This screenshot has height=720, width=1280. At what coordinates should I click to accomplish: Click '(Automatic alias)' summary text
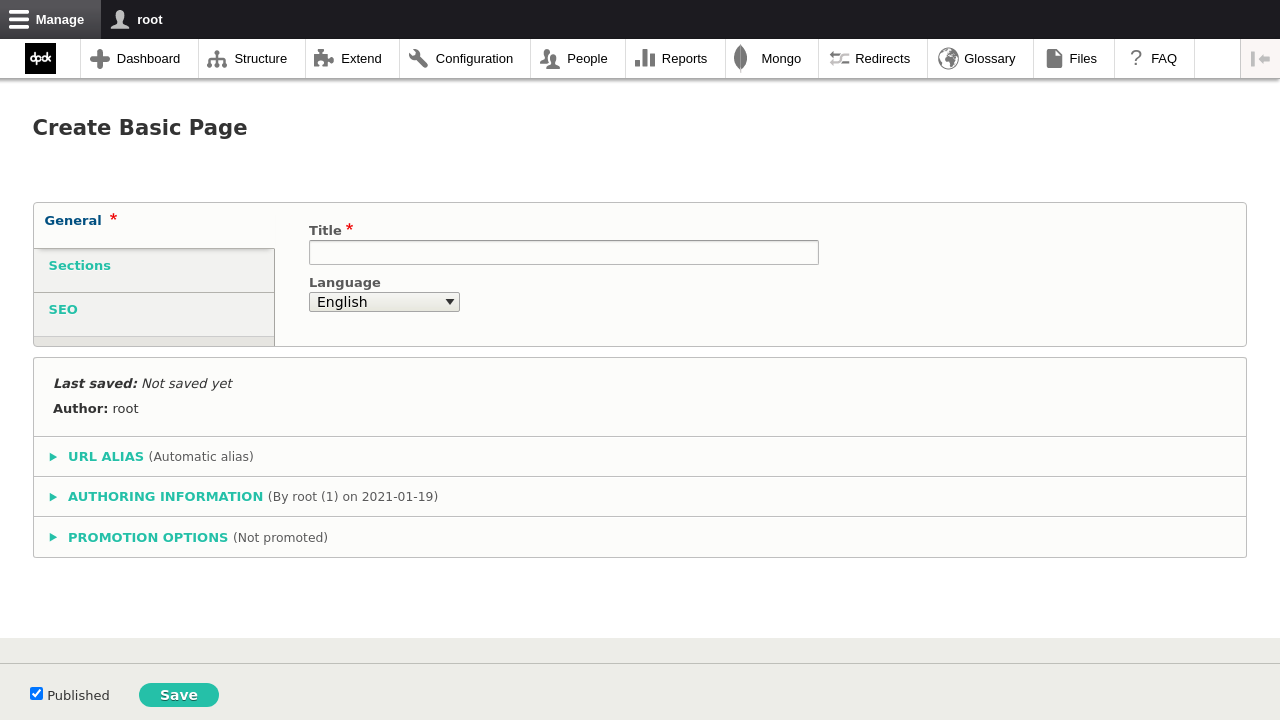(201, 457)
